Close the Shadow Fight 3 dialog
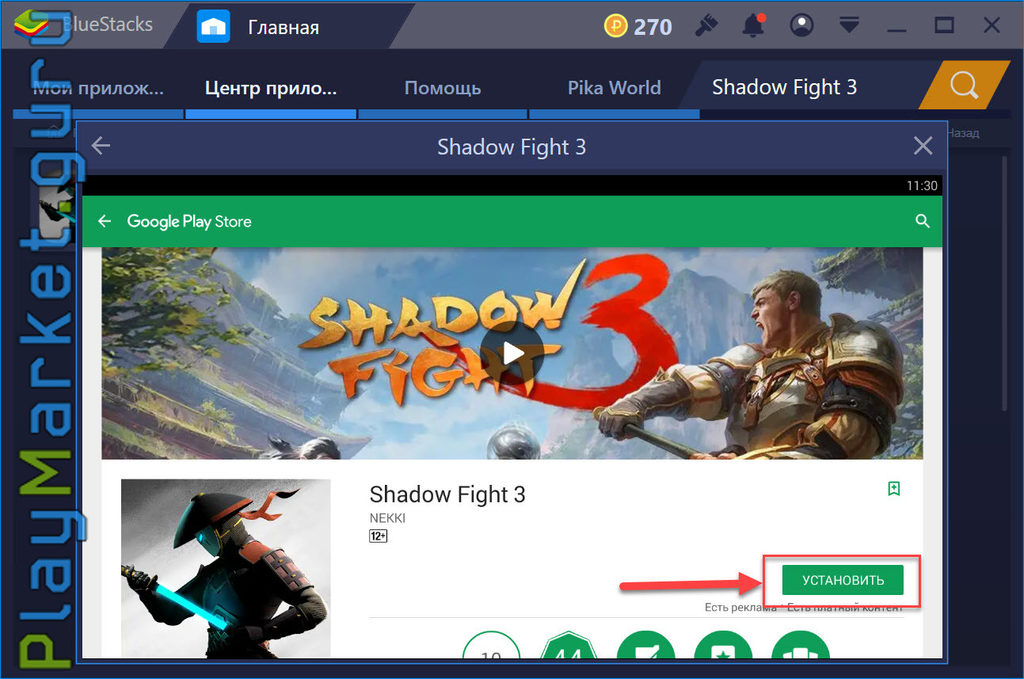The image size is (1024, 679). pos(923,146)
